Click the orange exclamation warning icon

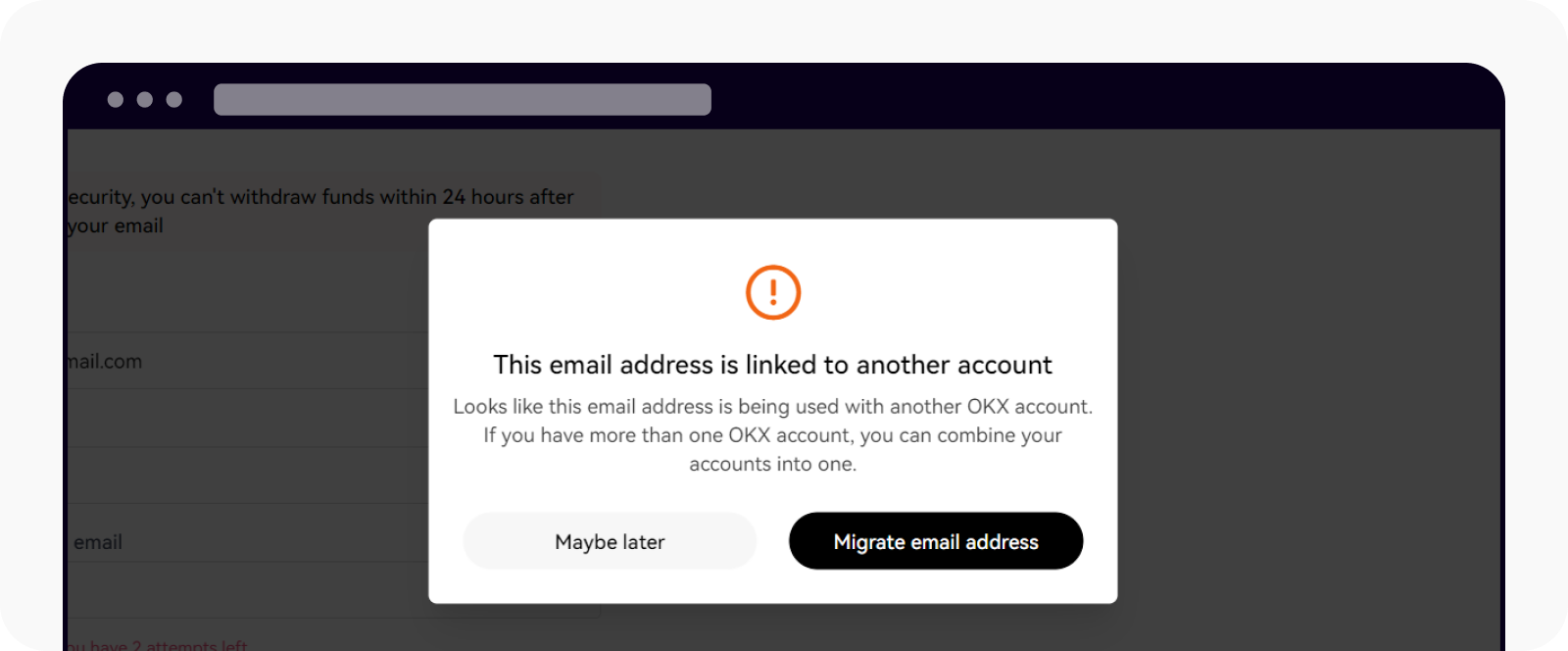773,292
